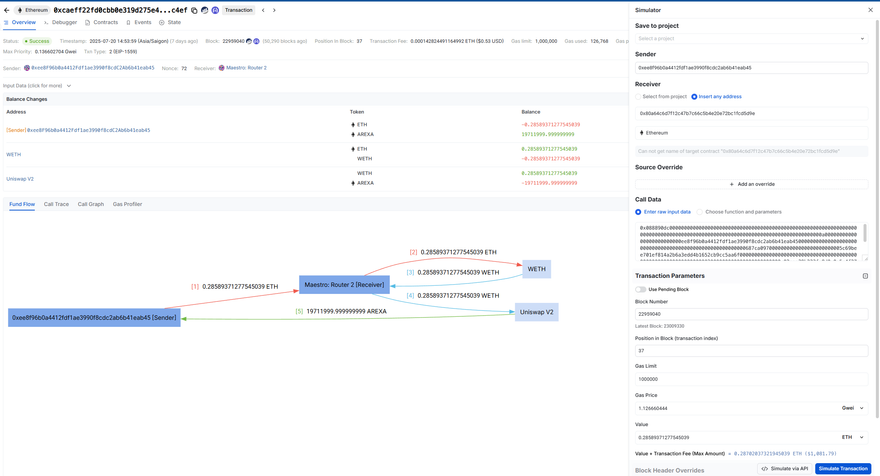
Task: Click the sender address avatar icon
Action: [27, 68]
